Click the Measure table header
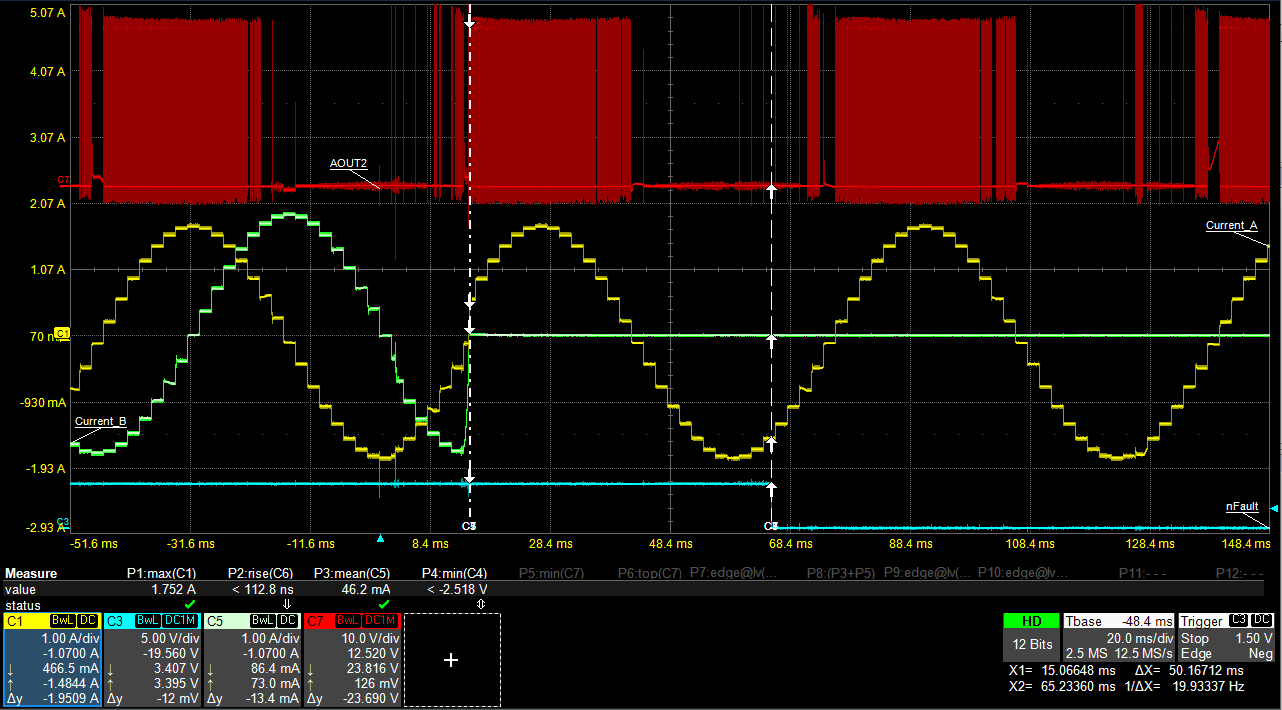Viewport: 1282px width, 710px height. 31,574
